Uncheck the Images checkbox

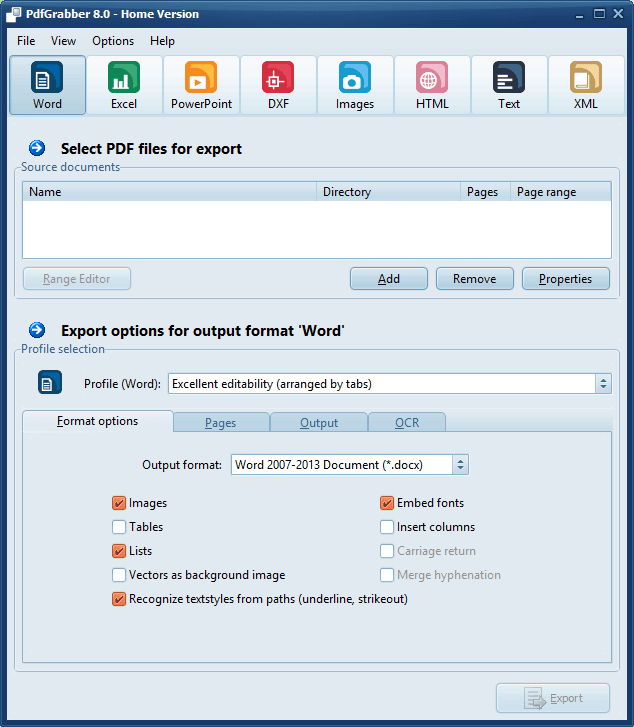(119, 503)
